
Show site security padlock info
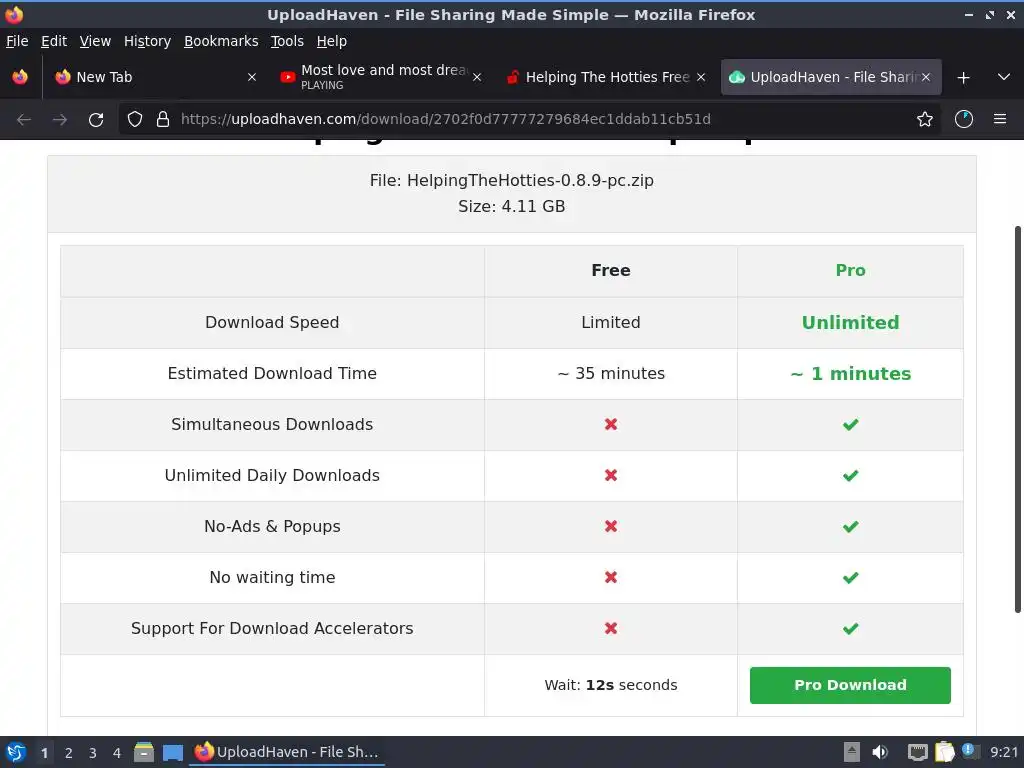point(163,119)
